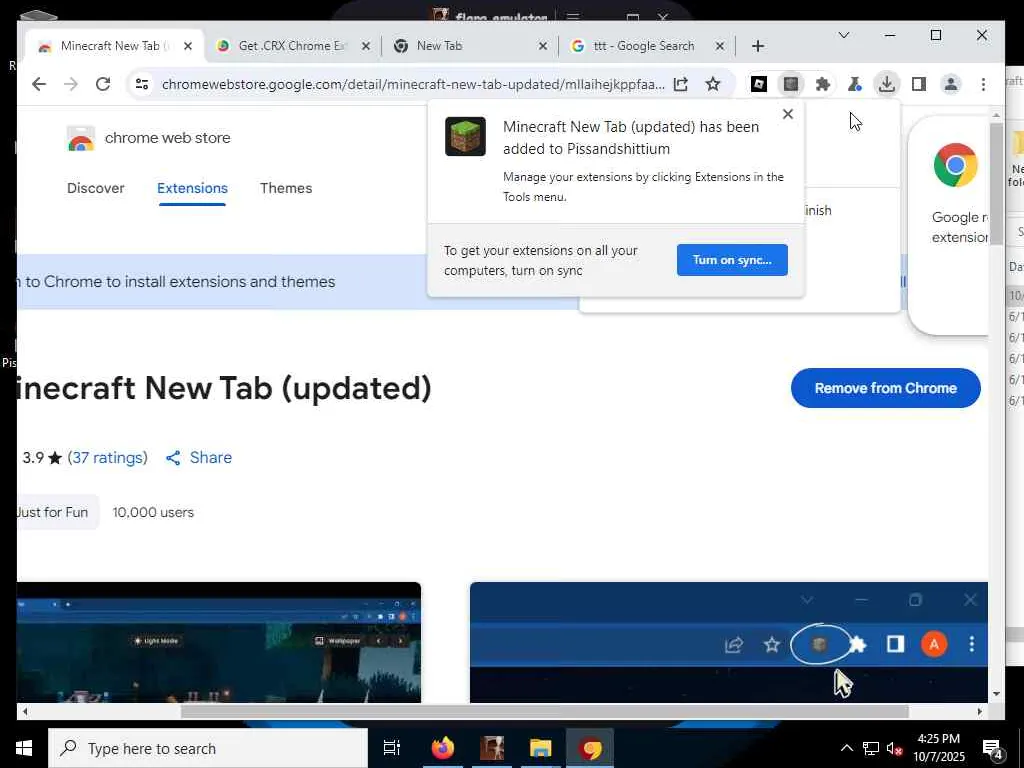Viewport: 1024px width, 768px height.
Task: Launch Firefox from the taskbar
Action: (x=443, y=748)
